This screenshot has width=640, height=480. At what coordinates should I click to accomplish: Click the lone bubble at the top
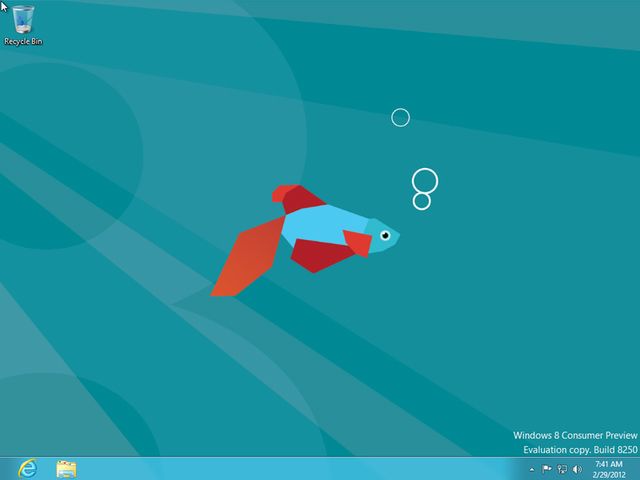pyautogui.click(x=400, y=118)
